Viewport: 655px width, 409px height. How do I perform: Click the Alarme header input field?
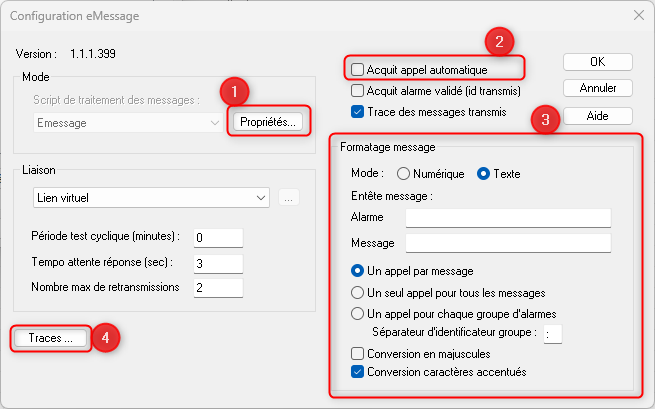tap(507, 218)
